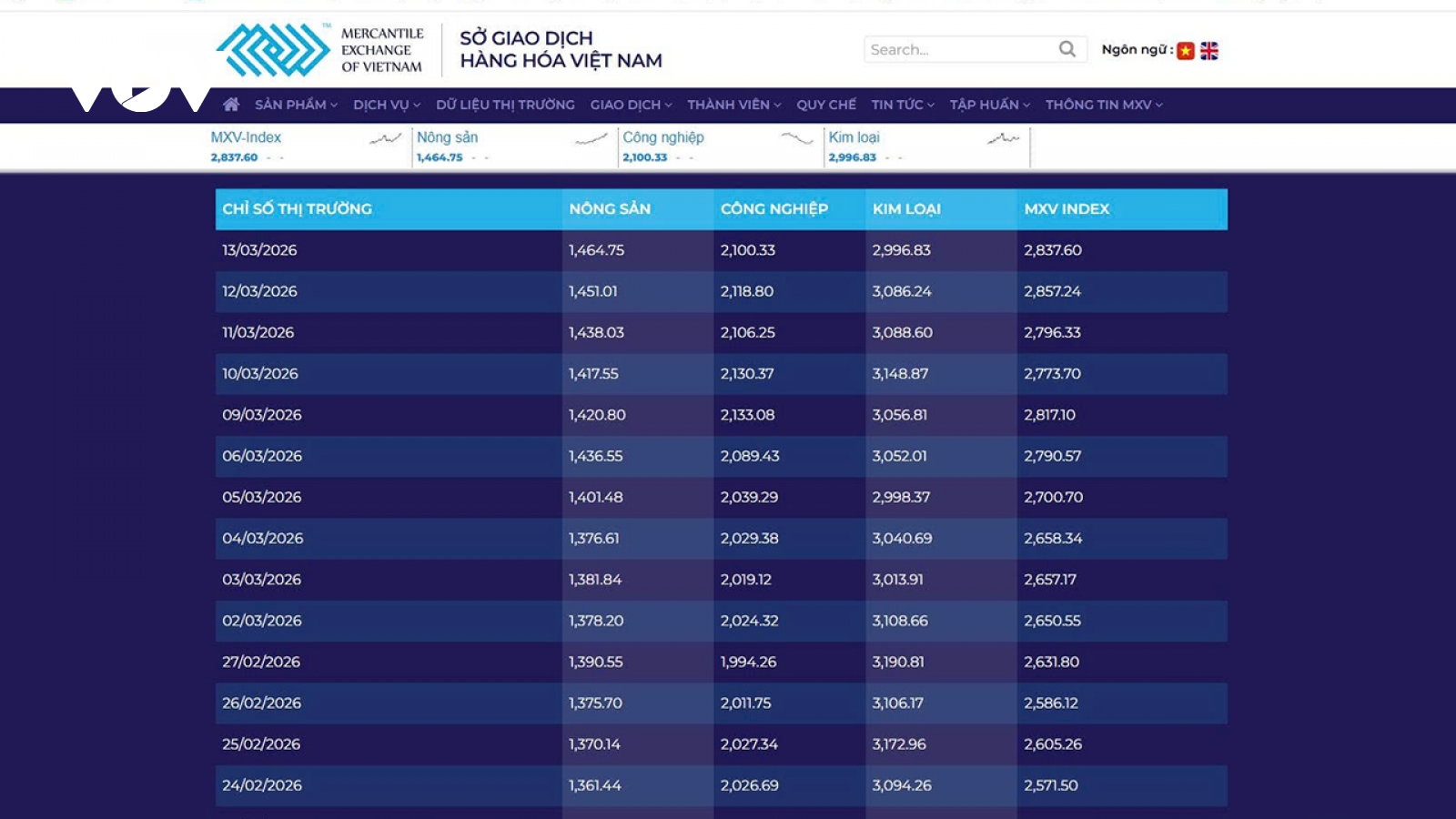
Task: Go to the Quy chế menu item
Action: point(826,105)
